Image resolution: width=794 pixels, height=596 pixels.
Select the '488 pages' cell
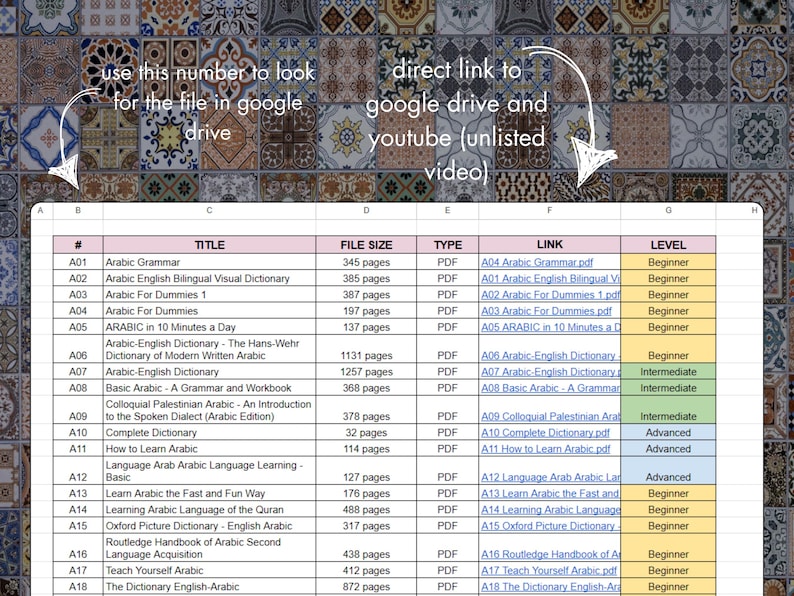366,509
